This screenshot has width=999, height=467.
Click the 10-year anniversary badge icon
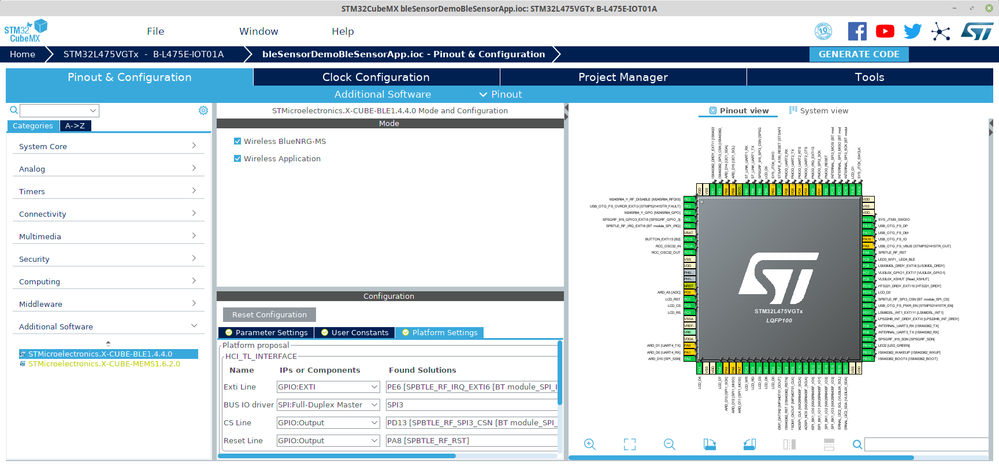(x=823, y=31)
